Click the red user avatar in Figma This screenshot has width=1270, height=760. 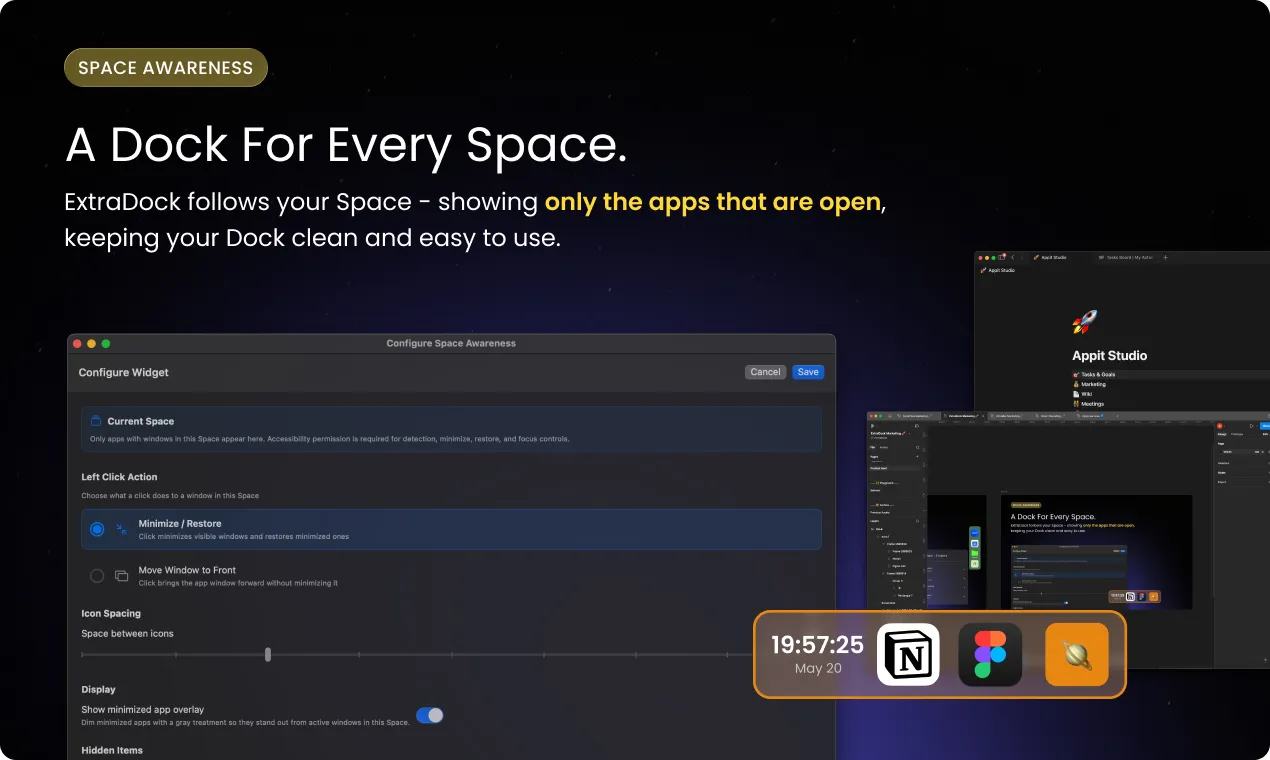pos(1219,426)
